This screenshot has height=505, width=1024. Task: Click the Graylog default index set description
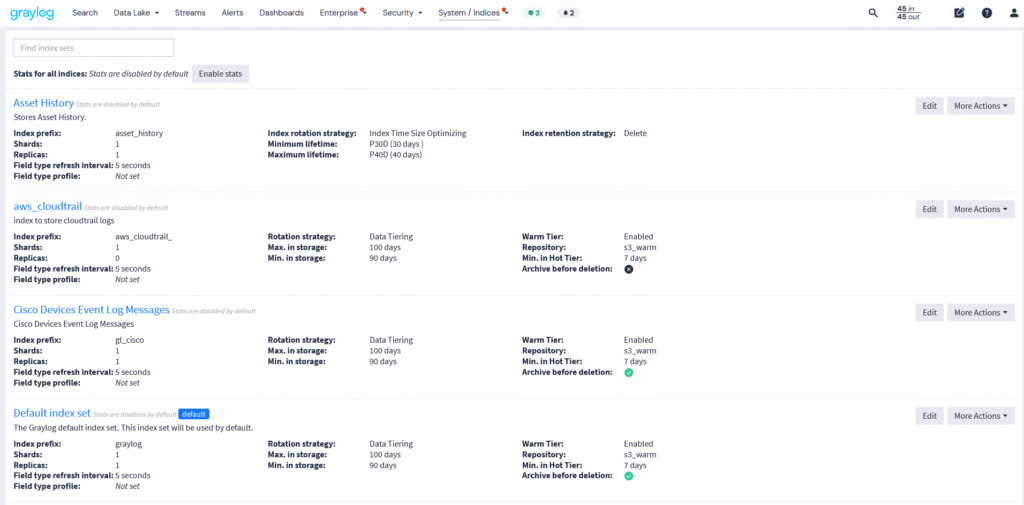coord(133,427)
